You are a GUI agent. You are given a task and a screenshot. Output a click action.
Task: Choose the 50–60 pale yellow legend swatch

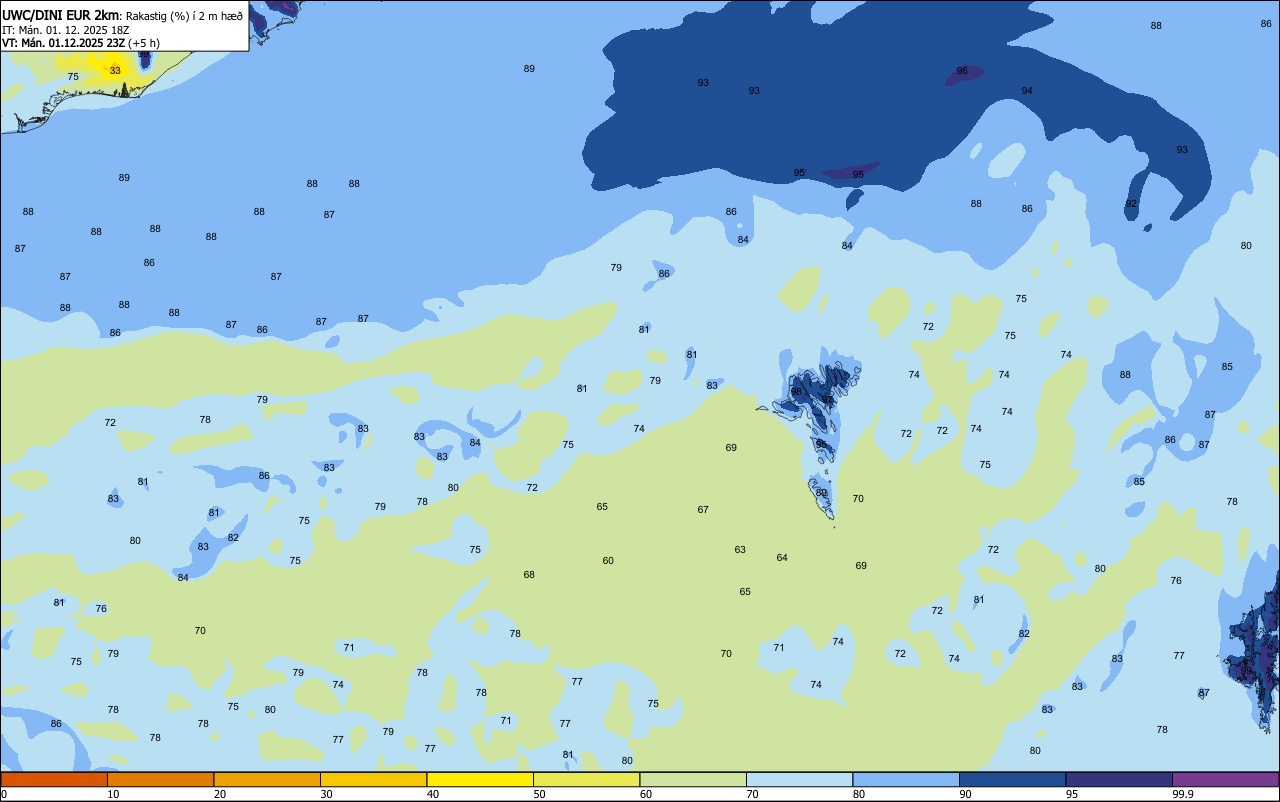[x=586, y=779]
